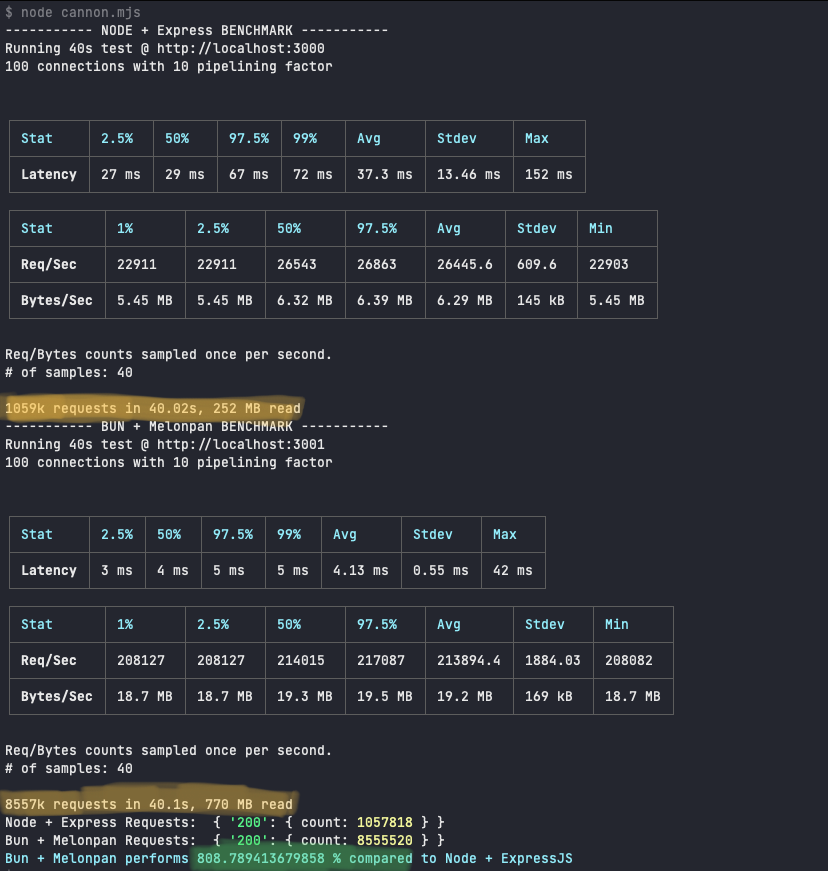Click Bun latency '3 ms' cell
The height and width of the screenshot is (871, 828).
click(x=117, y=570)
